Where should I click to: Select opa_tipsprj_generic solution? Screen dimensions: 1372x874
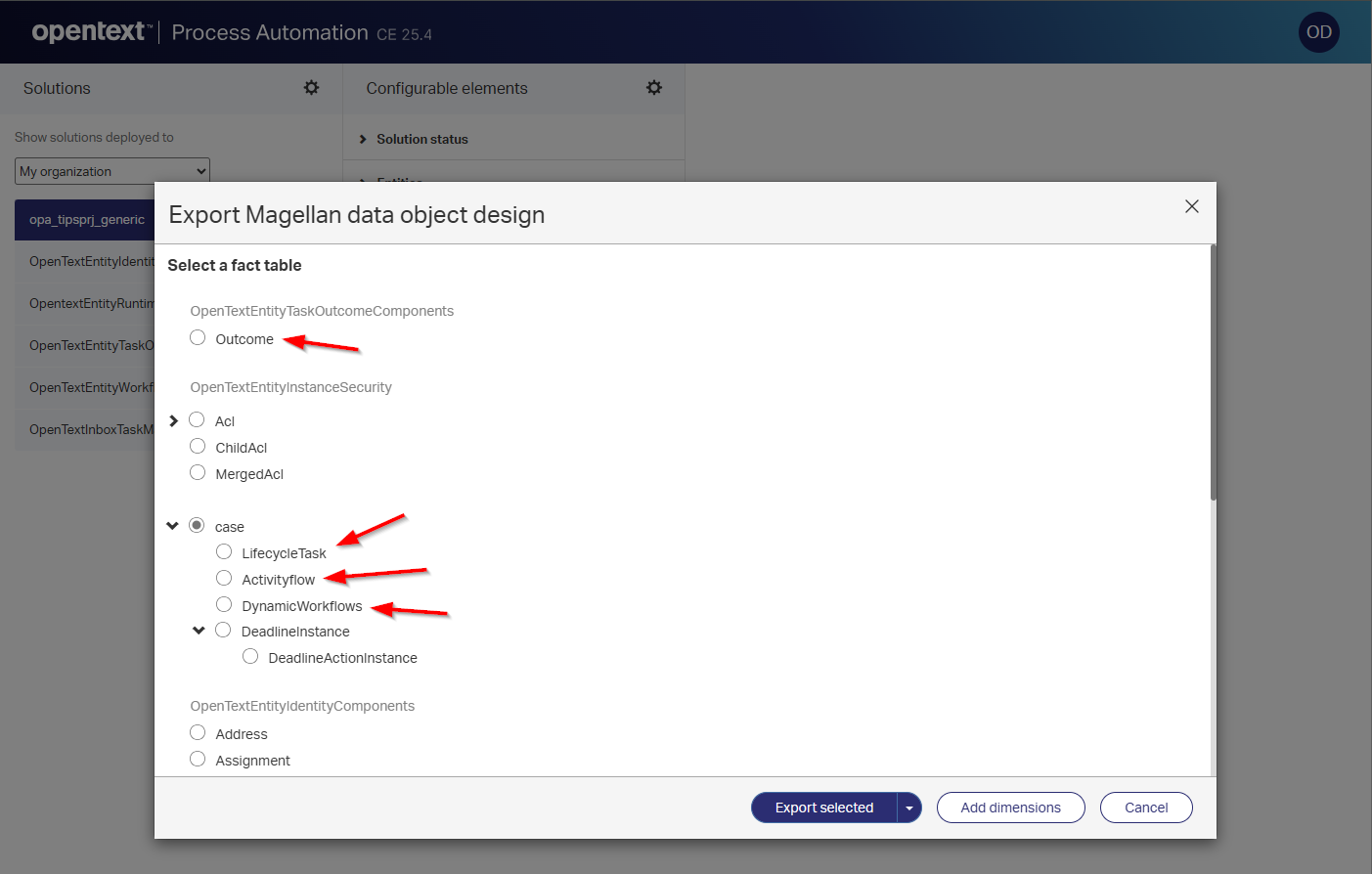(86, 220)
